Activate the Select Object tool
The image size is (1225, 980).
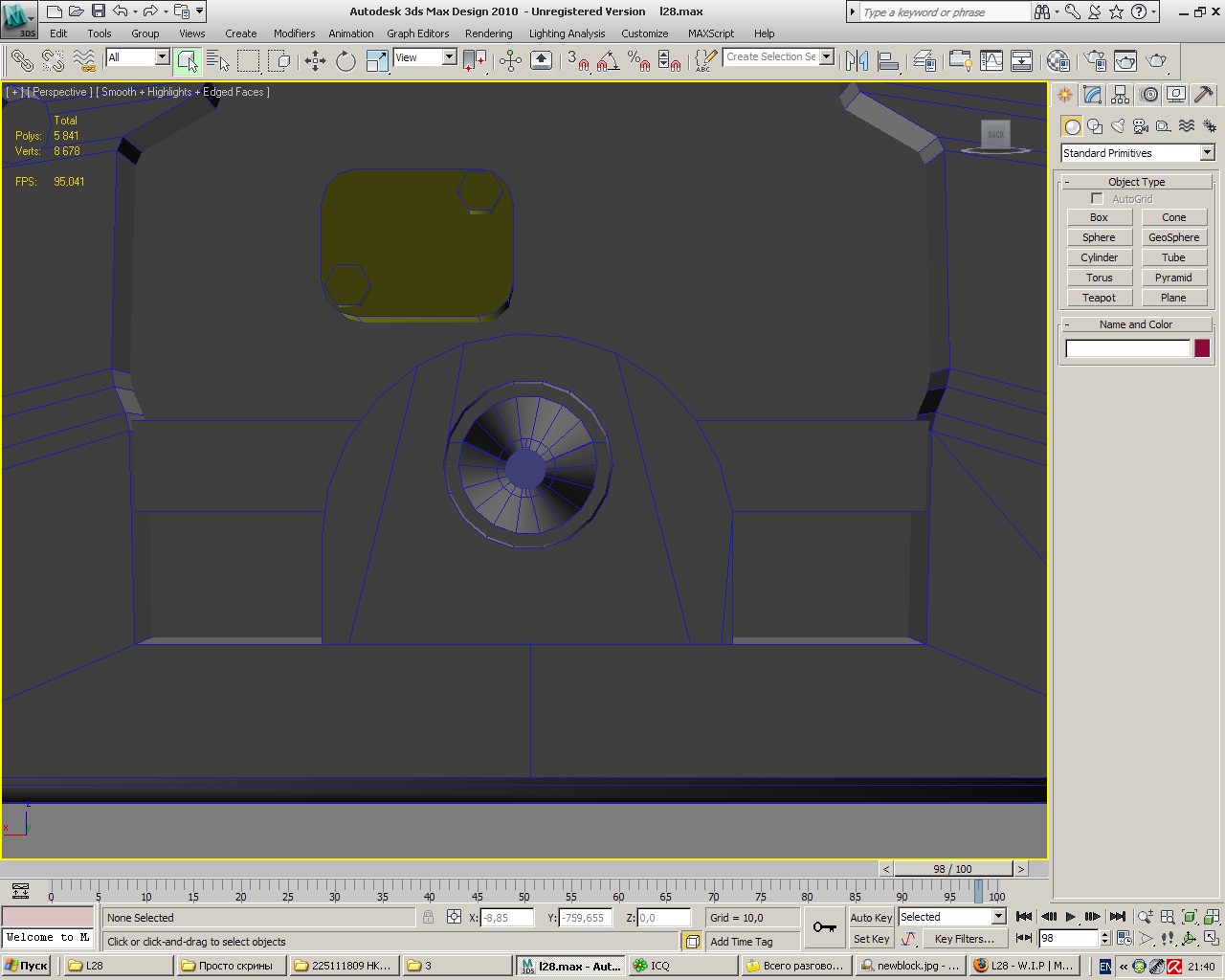pos(188,61)
